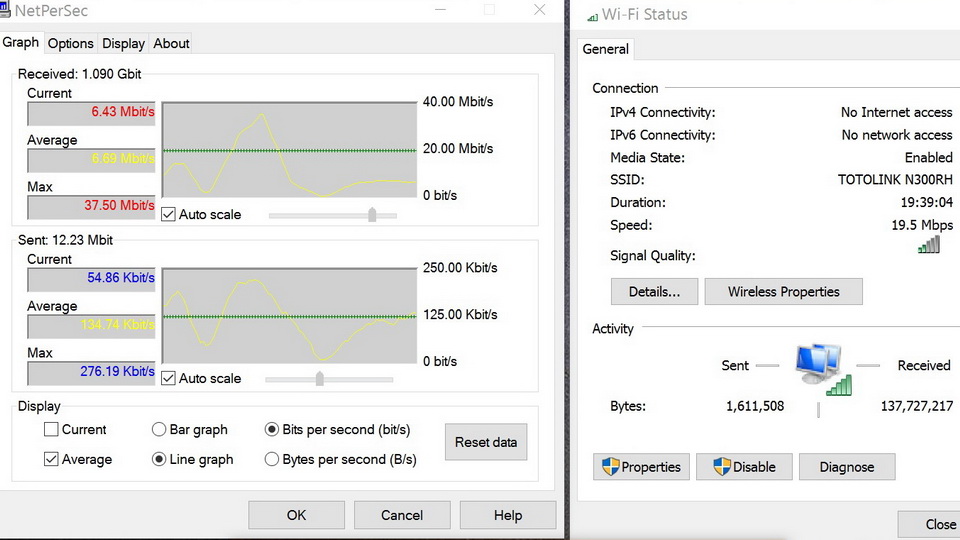This screenshot has width=960, height=540.
Task: Open the Display tab
Action: [x=123, y=43]
